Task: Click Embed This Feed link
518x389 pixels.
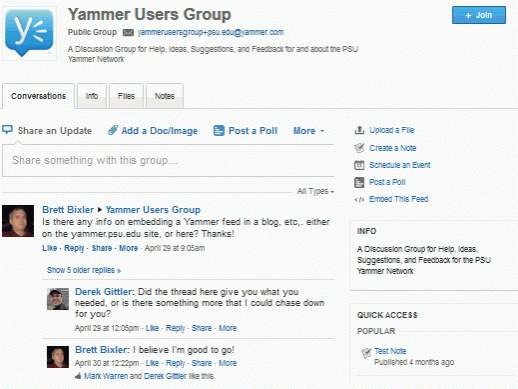Action: tap(399, 199)
